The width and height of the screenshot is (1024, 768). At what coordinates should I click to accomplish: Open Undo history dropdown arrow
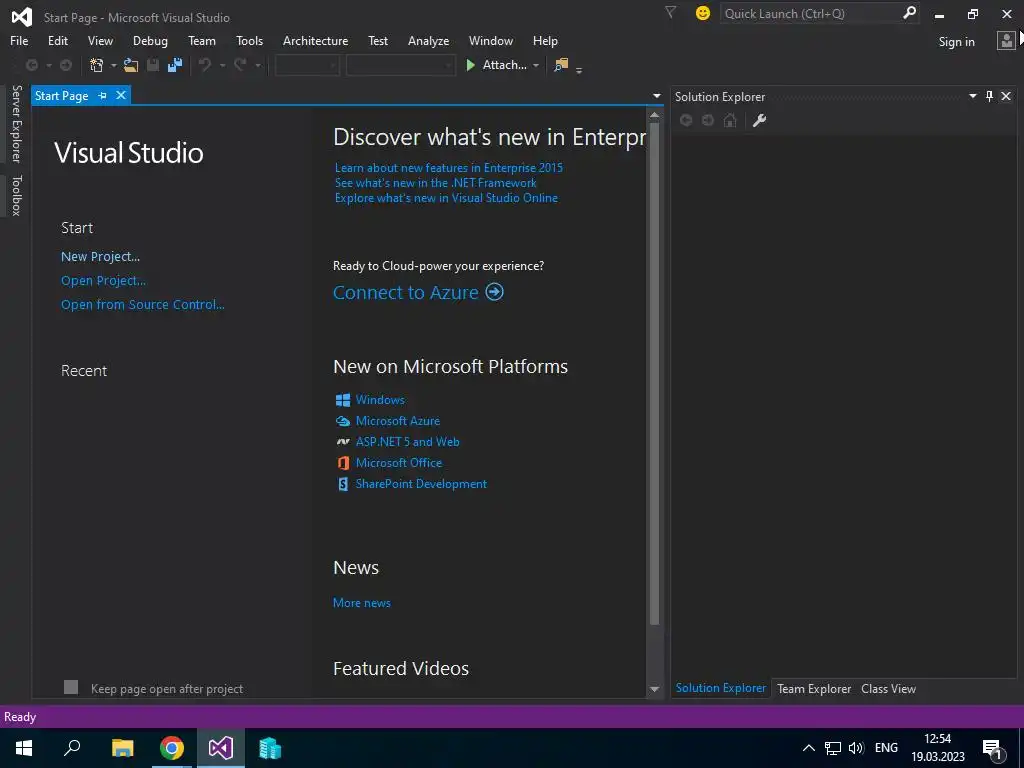[223, 65]
